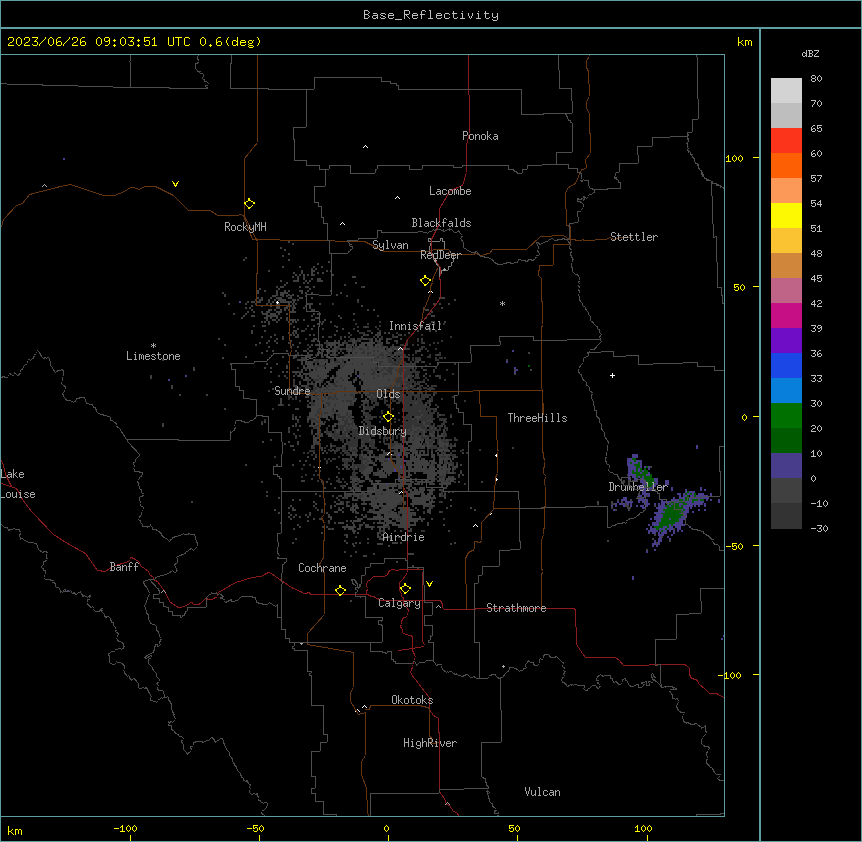
Task: Click the yellow V marker east of Calgary
Action: pos(429,584)
